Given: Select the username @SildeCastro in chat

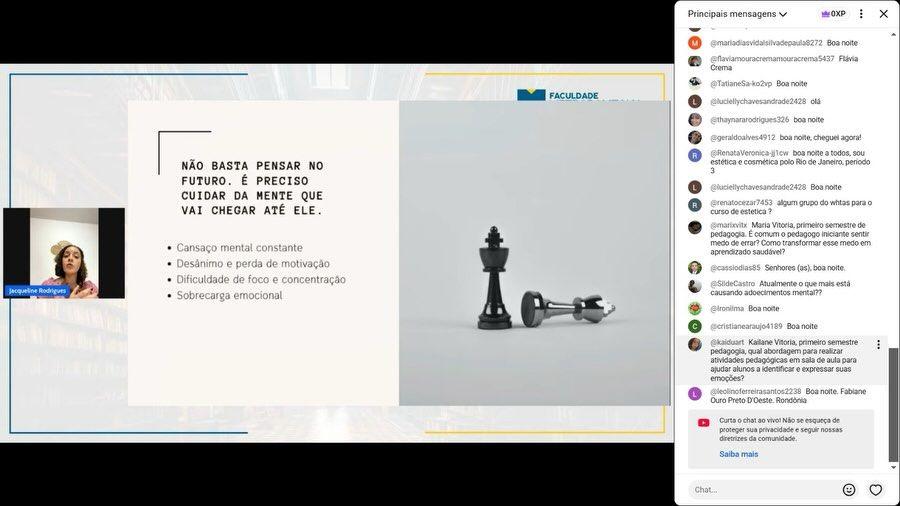Looking at the screenshot, I should [733, 284].
